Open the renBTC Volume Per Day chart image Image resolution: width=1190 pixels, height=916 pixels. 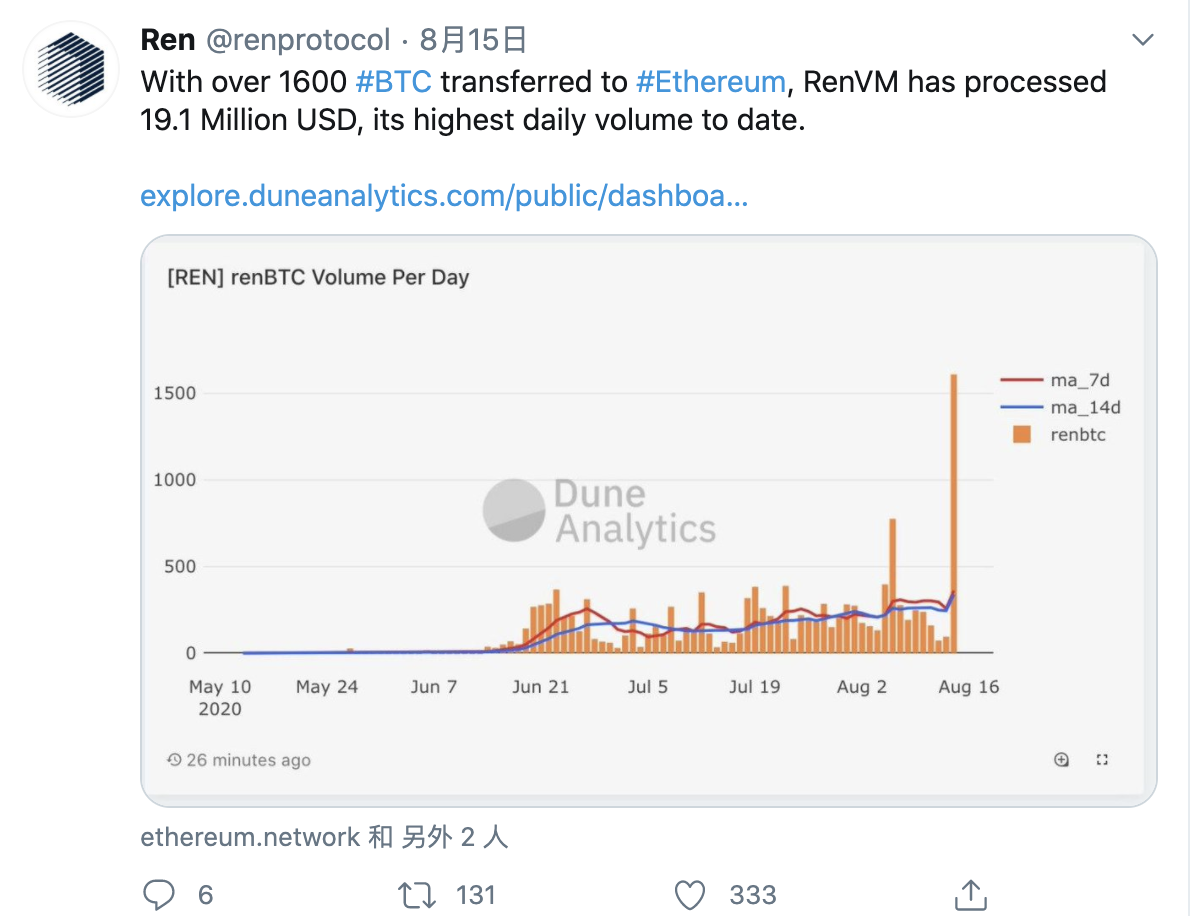coord(648,521)
